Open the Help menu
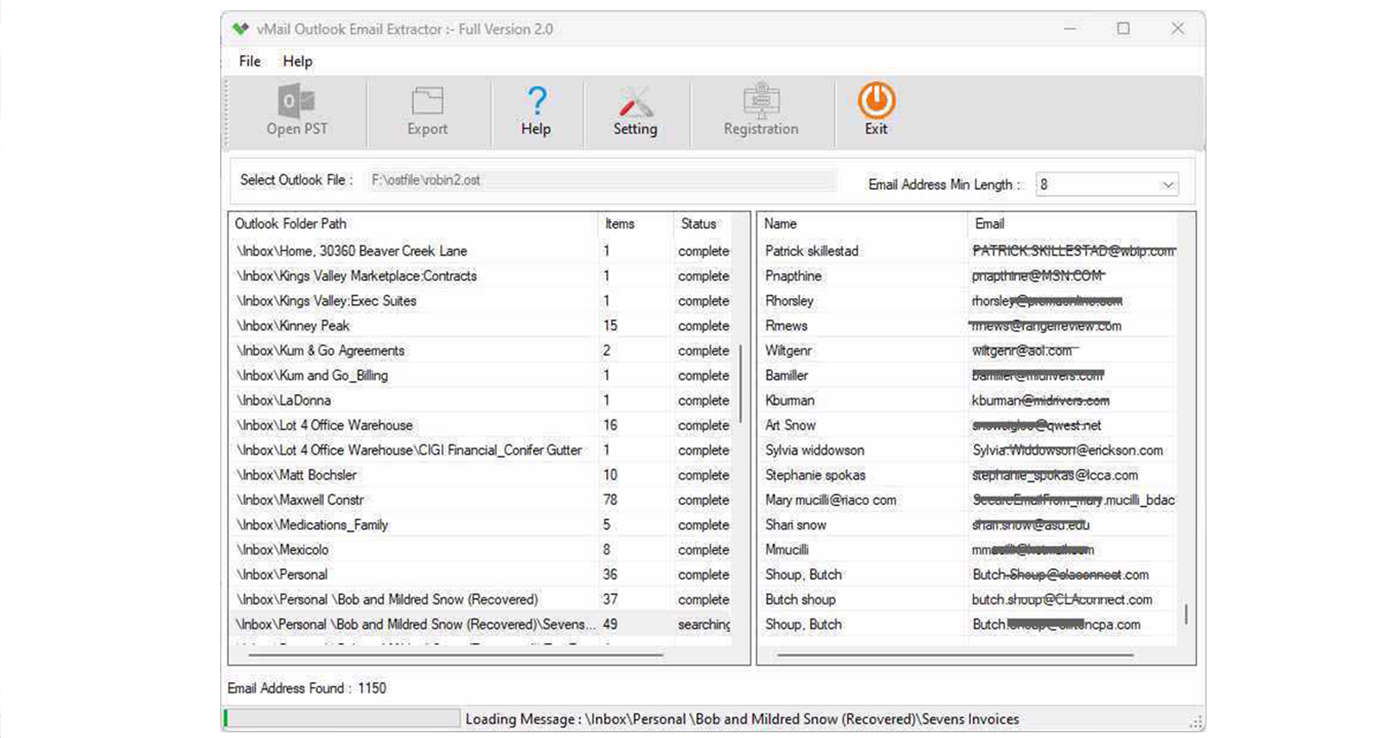This screenshot has width=1399, height=738. [x=298, y=61]
